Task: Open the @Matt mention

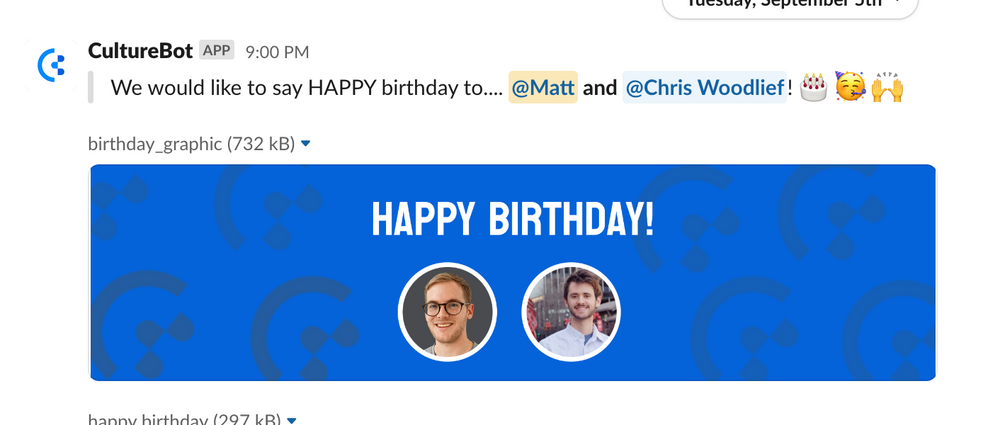Action: pyautogui.click(x=543, y=87)
